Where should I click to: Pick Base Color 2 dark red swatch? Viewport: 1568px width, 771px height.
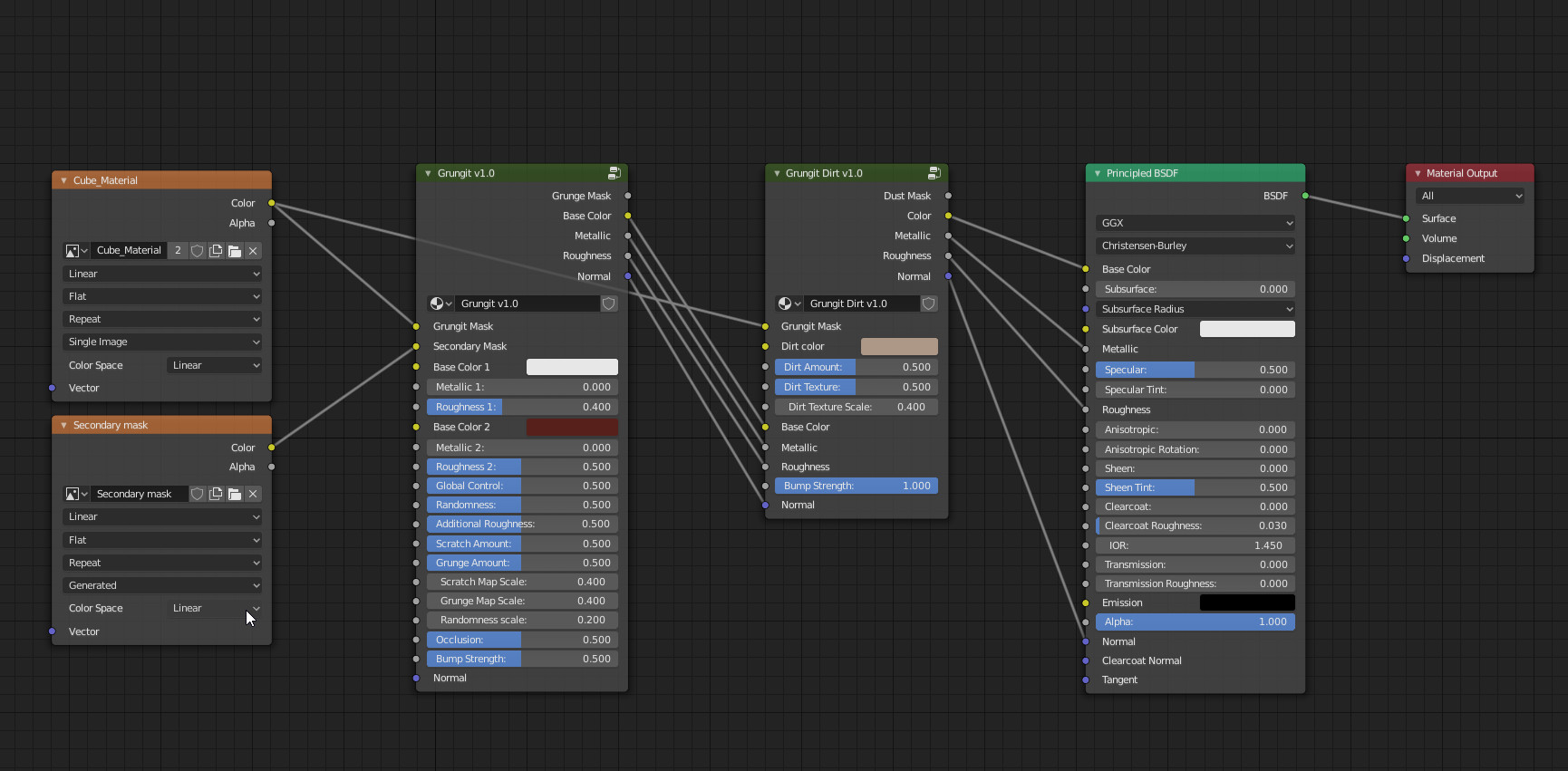coord(572,427)
